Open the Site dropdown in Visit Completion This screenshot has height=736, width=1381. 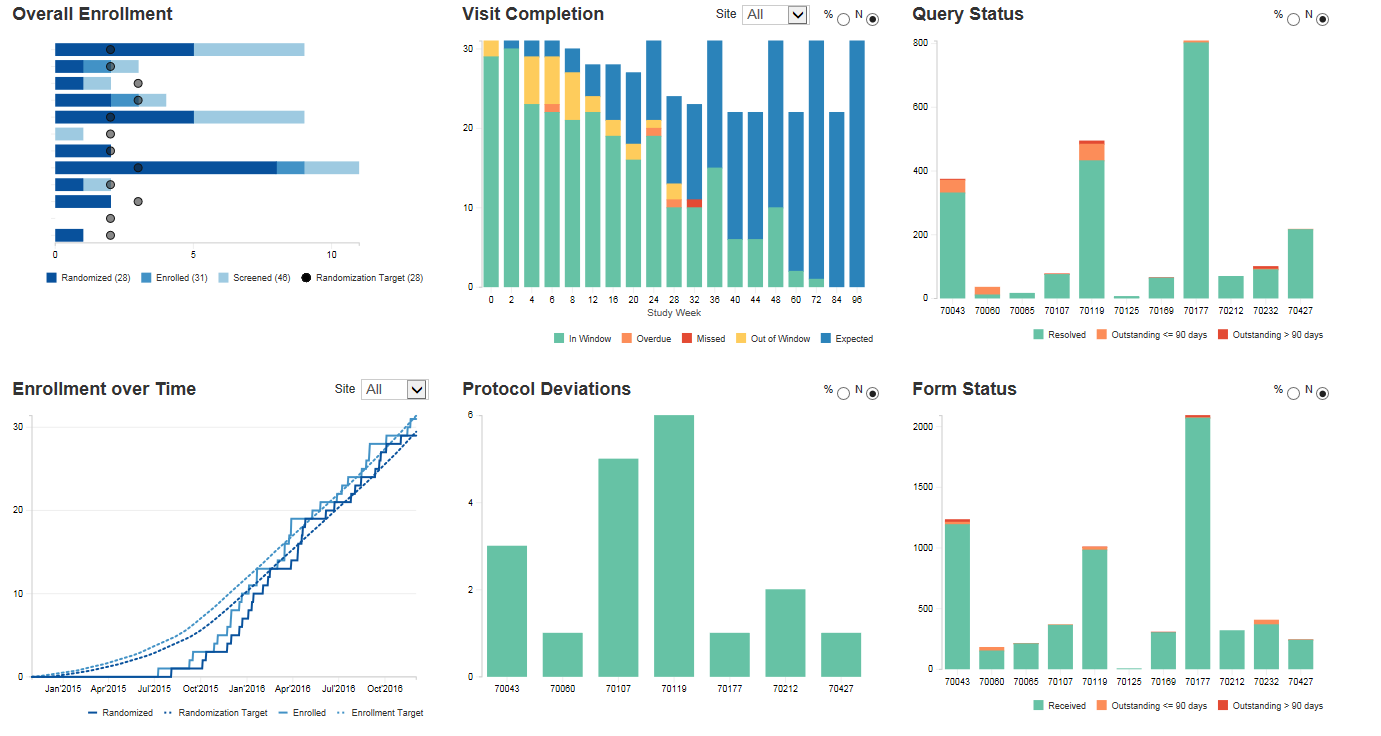775,15
